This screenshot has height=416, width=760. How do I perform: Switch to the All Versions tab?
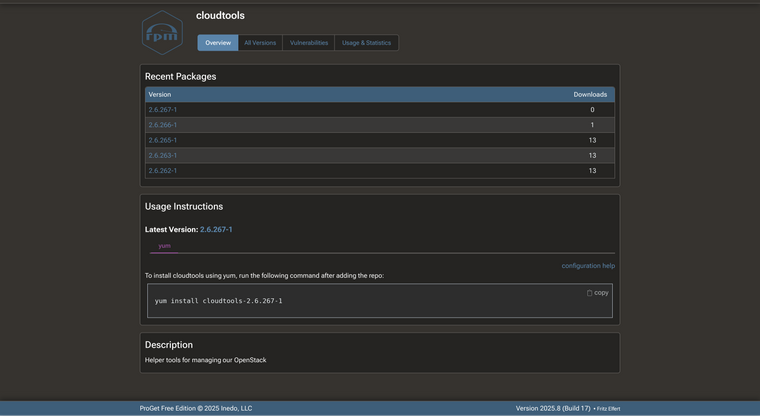pyautogui.click(x=260, y=43)
